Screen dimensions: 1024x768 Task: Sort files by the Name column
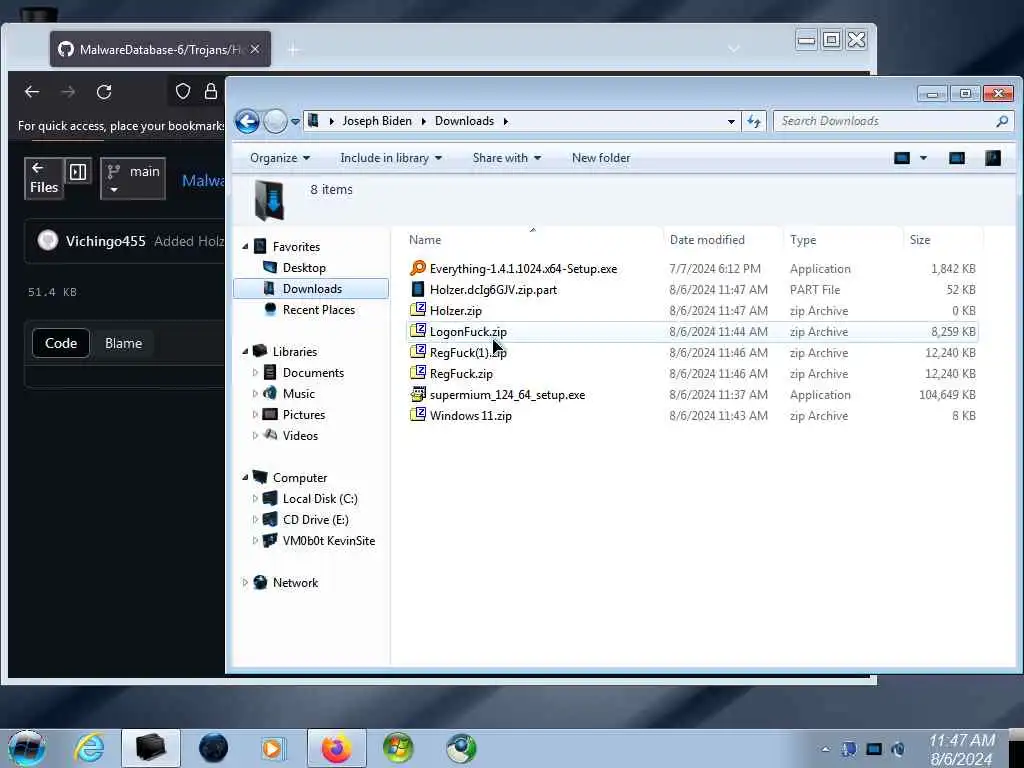pyautogui.click(x=425, y=240)
